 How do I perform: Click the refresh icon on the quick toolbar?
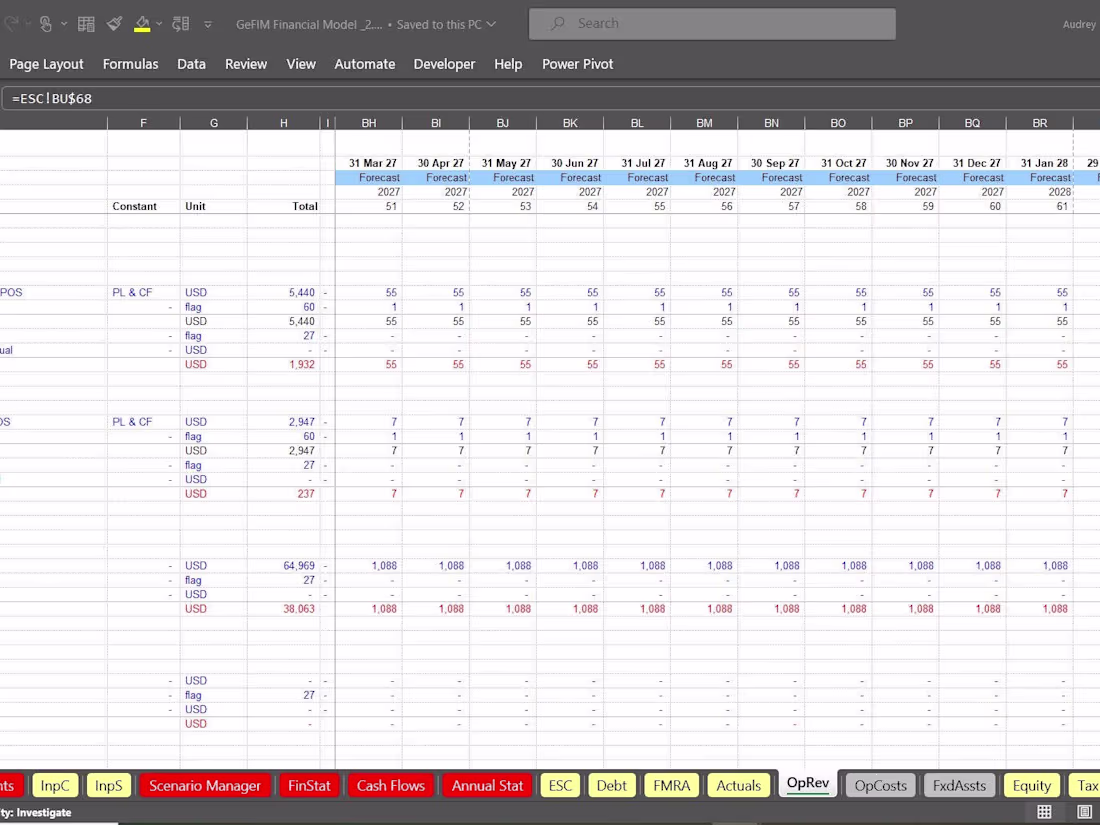[x=181, y=23]
